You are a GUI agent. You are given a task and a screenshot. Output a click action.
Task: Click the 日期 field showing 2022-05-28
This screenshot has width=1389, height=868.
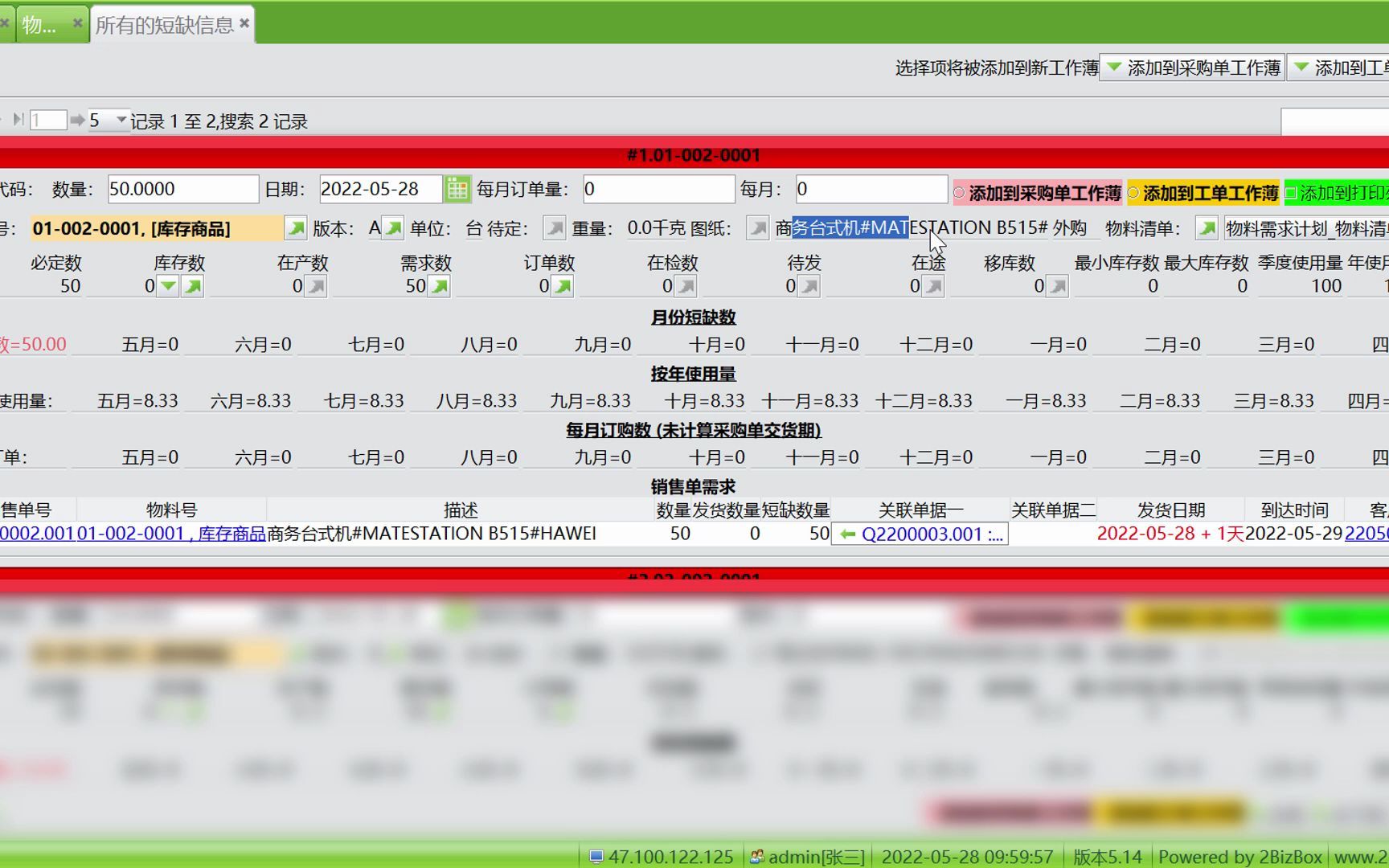(x=380, y=190)
